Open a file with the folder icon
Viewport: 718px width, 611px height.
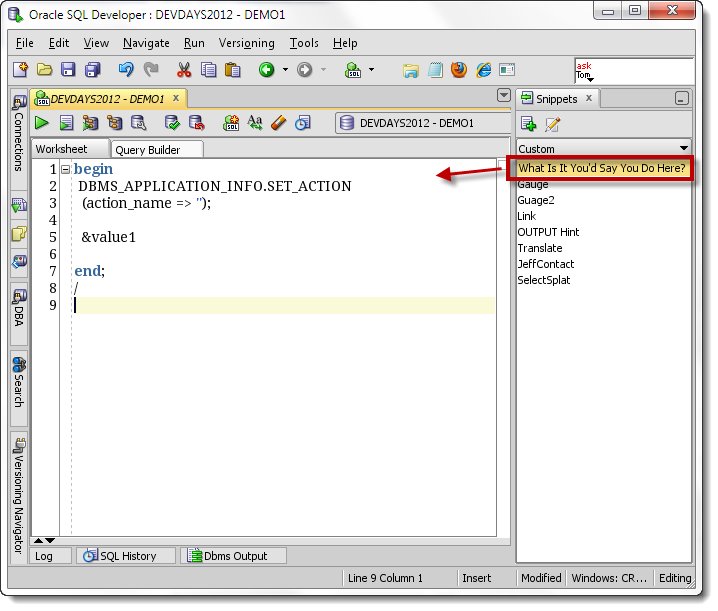click(x=44, y=70)
